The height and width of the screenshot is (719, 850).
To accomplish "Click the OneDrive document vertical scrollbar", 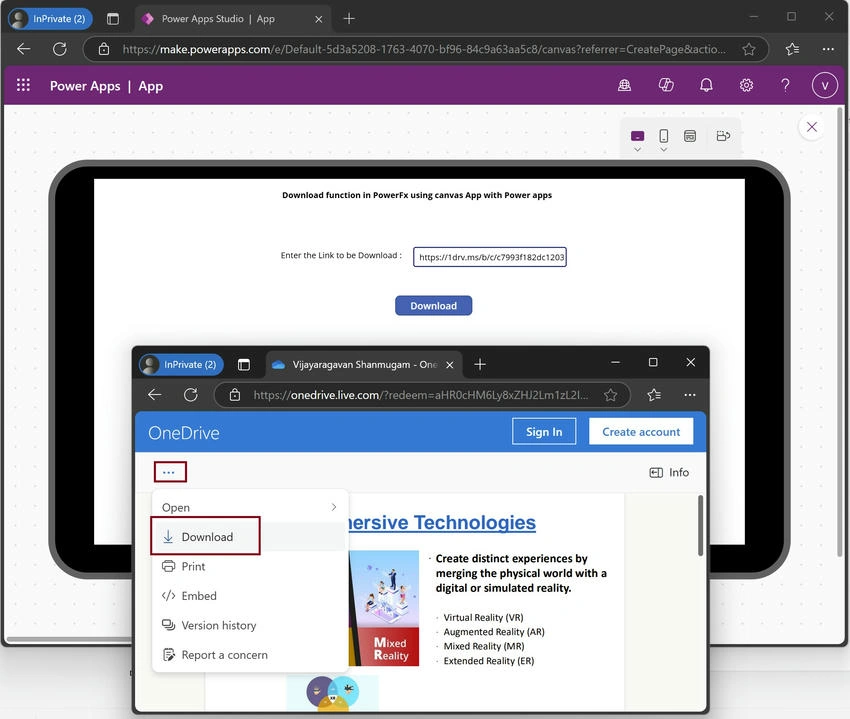I will pos(700,526).
